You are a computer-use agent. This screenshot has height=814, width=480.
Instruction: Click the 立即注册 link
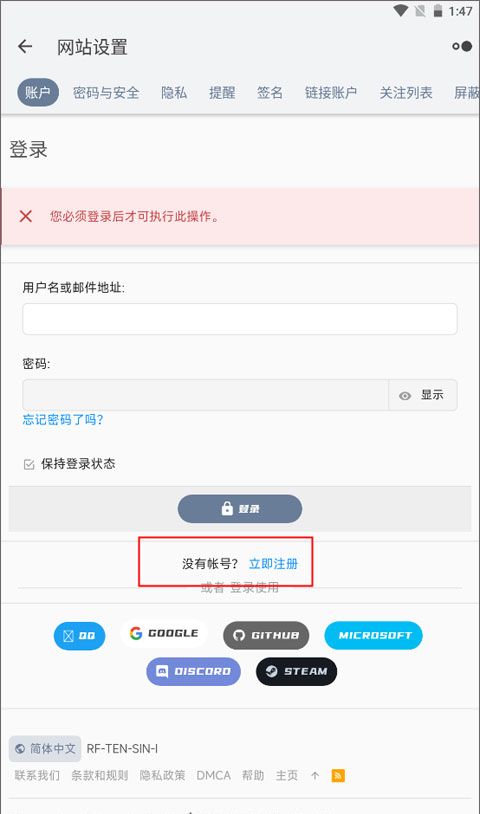273,564
